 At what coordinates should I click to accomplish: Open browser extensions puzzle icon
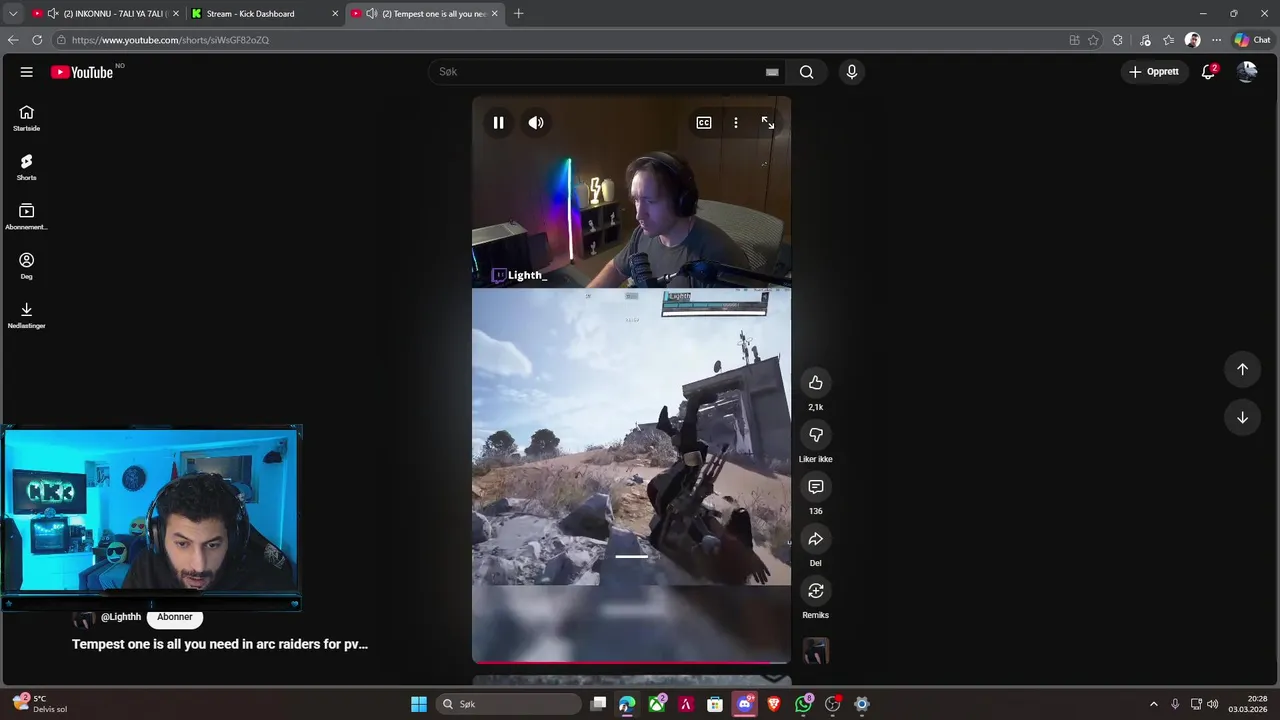[x=1118, y=40]
